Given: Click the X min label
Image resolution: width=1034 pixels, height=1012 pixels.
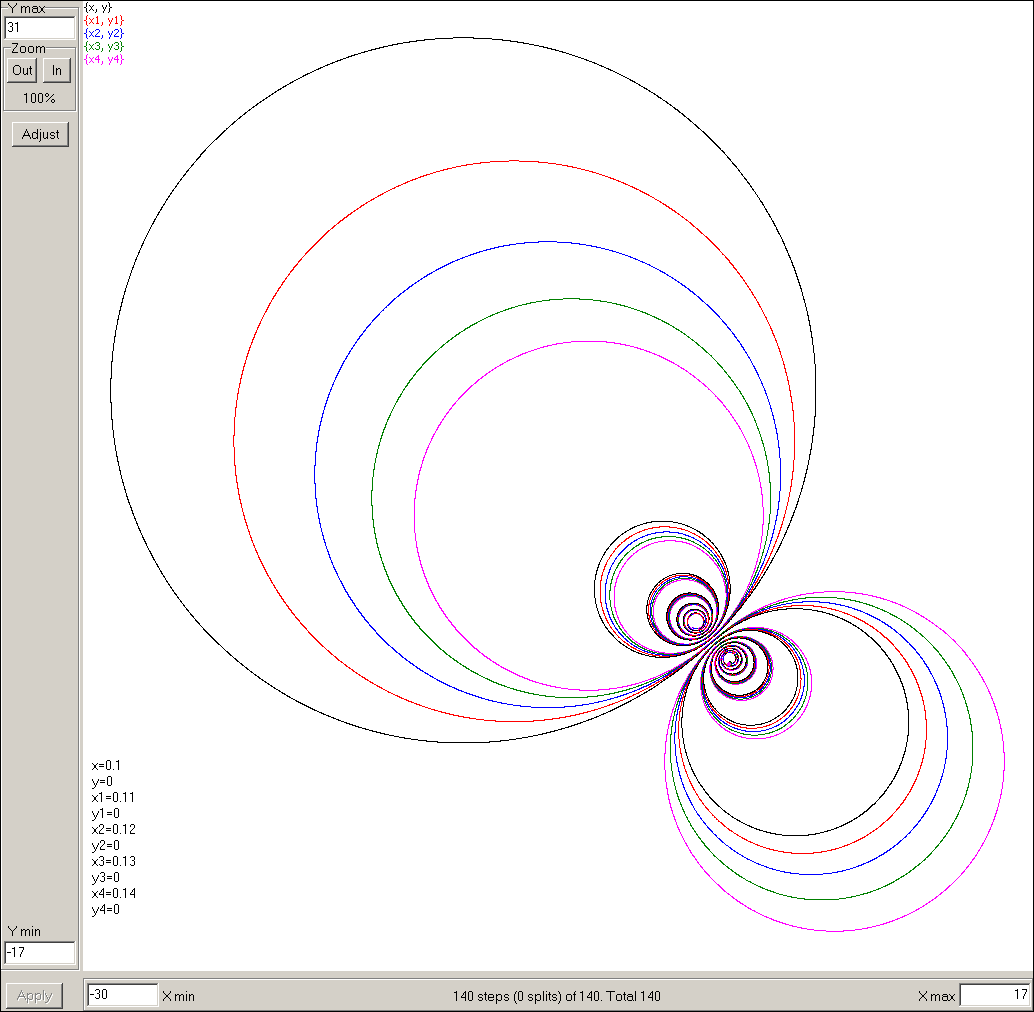Looking at the screenshot, I should coord(178,996).
